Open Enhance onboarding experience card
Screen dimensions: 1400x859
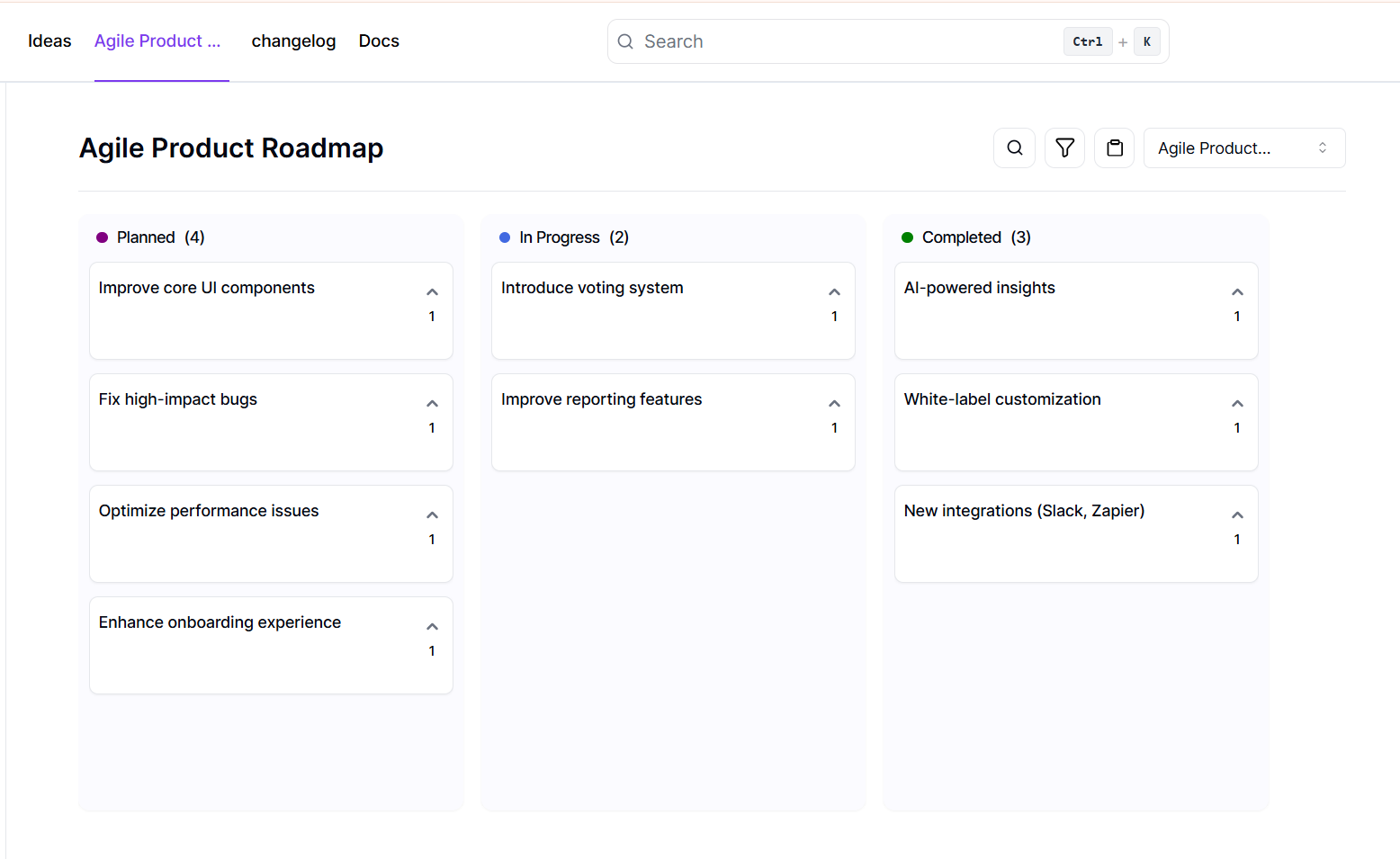click(x=271, y=645)
